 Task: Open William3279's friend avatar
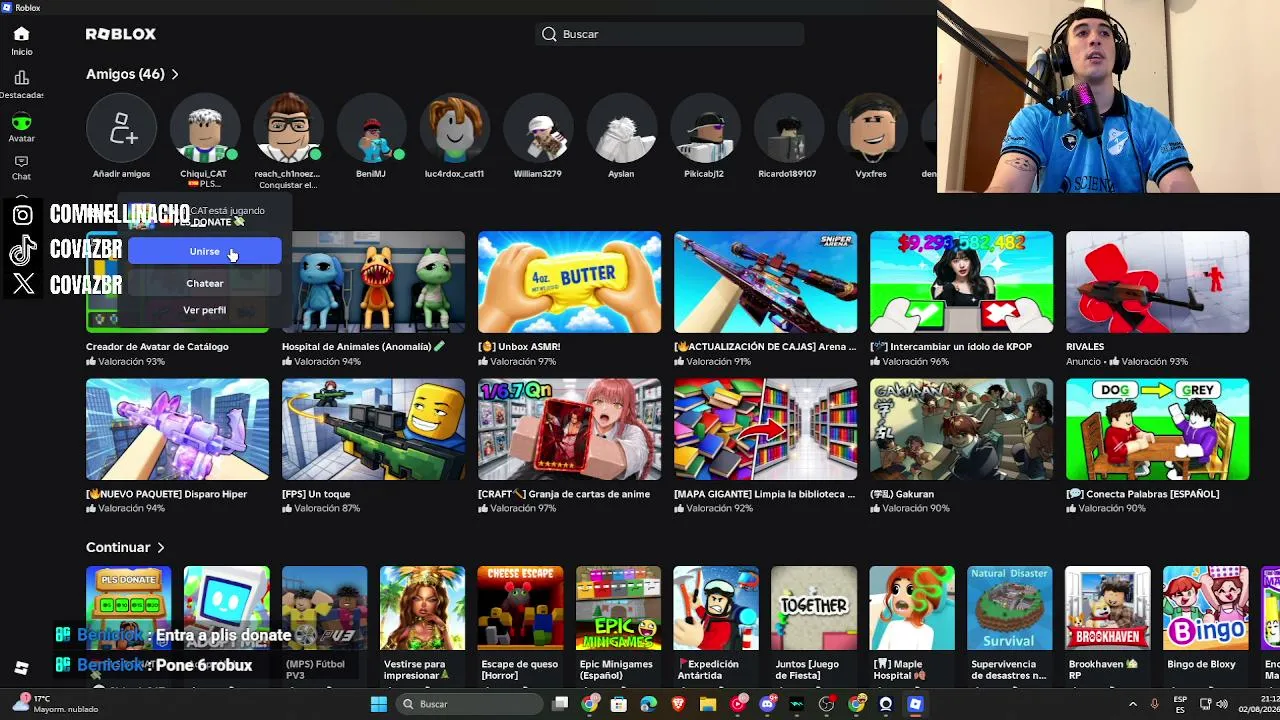pyautogui.click(x=537, y=129)
